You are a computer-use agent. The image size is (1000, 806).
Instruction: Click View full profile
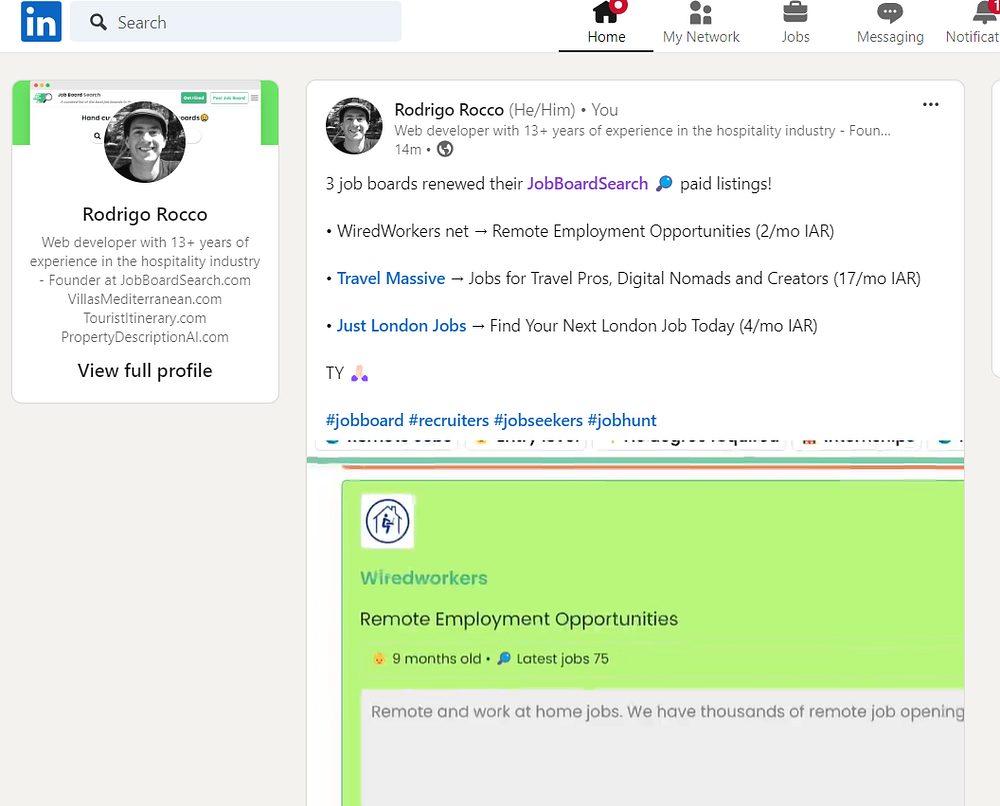(x=145, y=370)
